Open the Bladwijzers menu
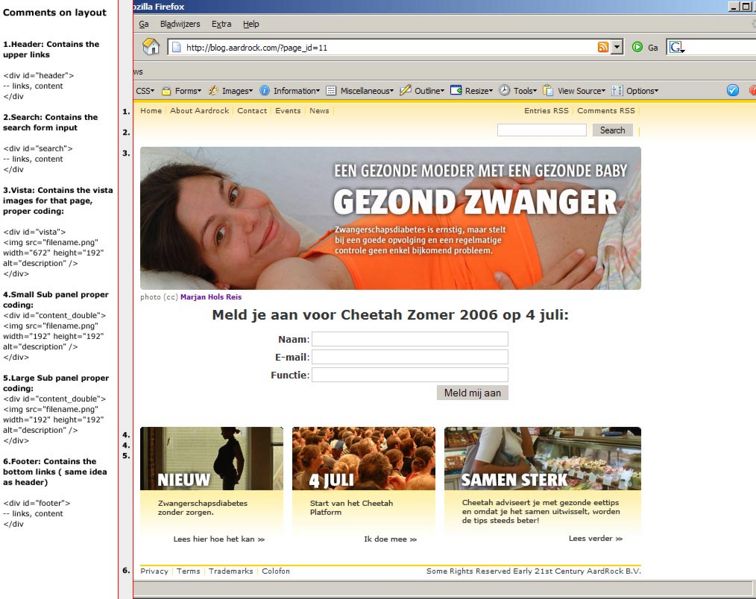This screenshot has width=756, height=599. point(180,23)
